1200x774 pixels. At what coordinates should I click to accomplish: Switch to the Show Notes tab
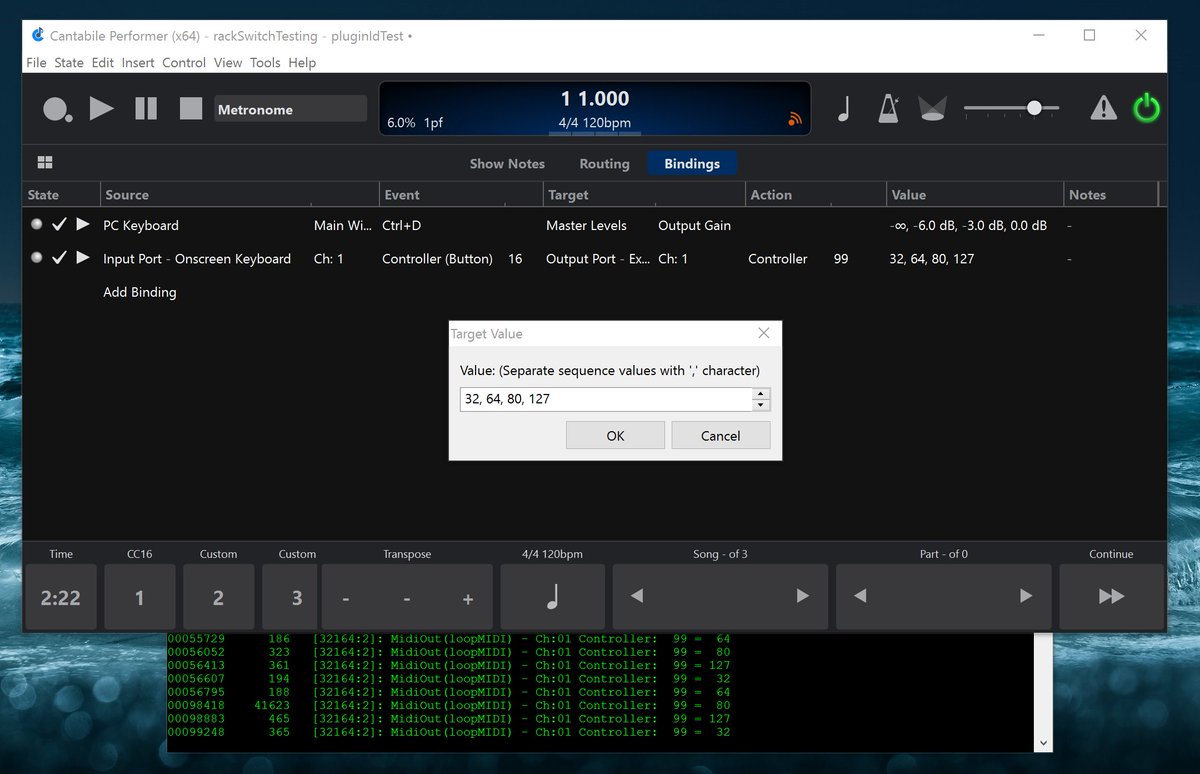coord(507,164)
